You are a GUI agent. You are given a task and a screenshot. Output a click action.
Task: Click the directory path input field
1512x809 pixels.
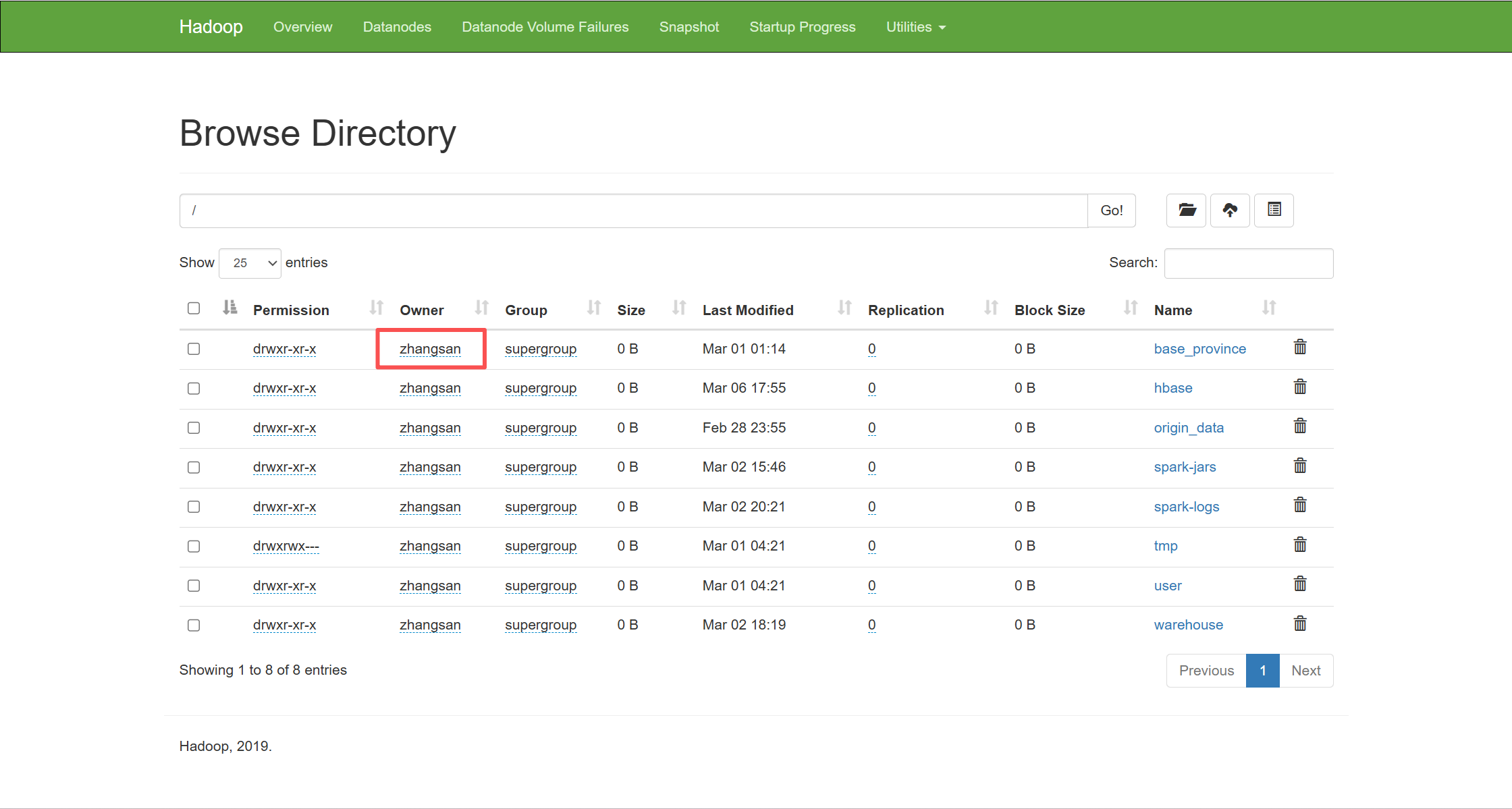(634, 211)
